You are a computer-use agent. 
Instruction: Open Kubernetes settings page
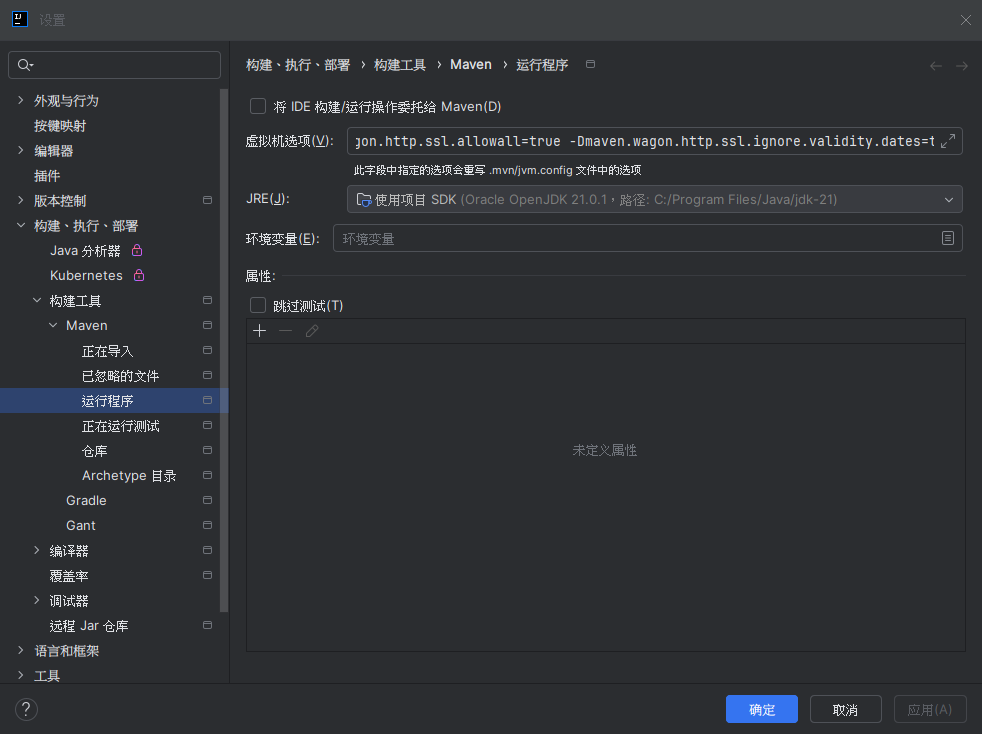click(86, 276)
